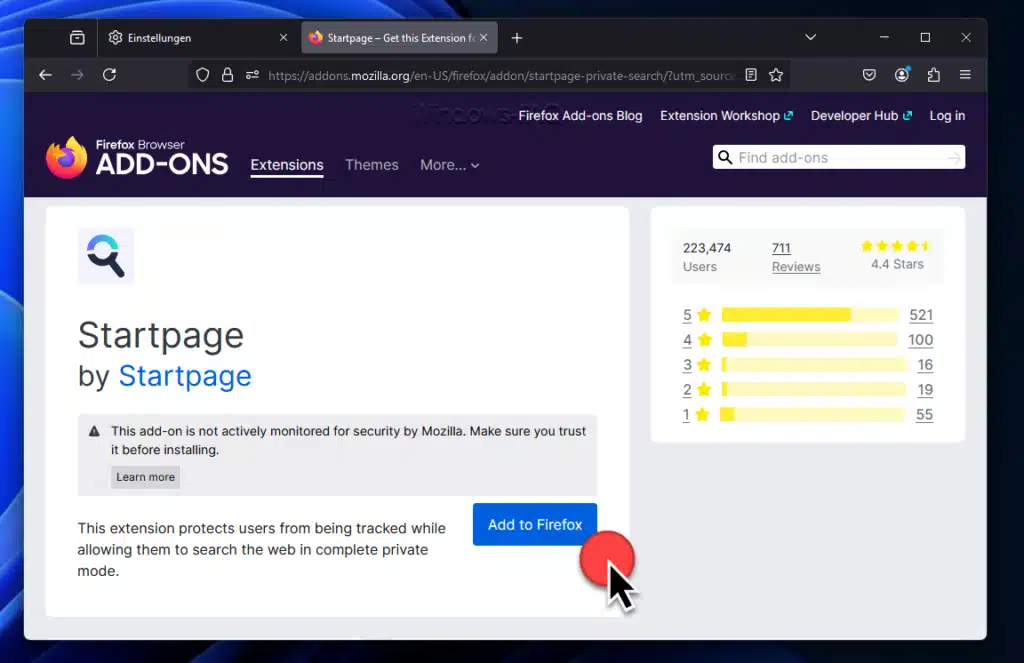Open the 100 four-star reviews count
The height and width of the screenshot is (663, 1024).
920,340
